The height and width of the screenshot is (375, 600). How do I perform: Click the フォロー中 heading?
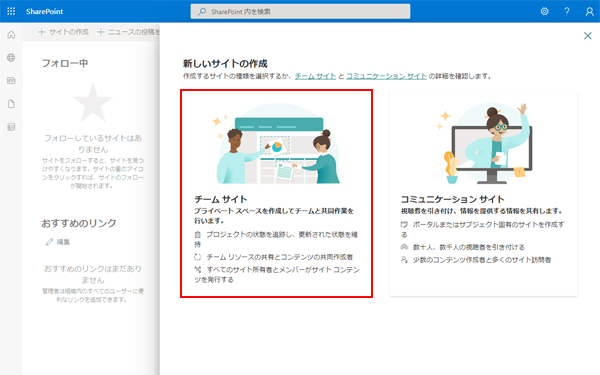[65, 63]
